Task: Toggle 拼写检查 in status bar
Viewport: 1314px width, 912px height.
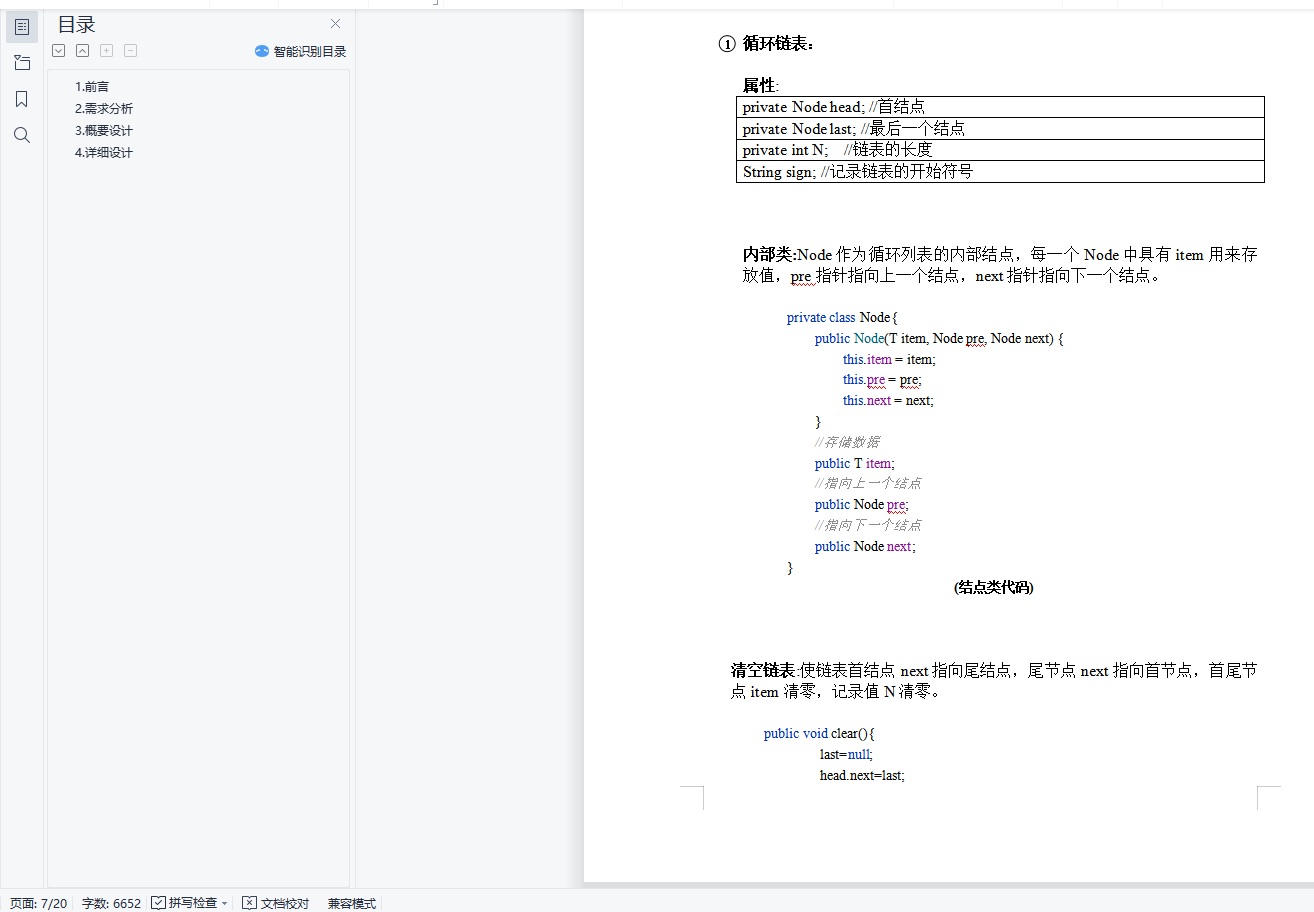Action: click(x=185, y=903)
